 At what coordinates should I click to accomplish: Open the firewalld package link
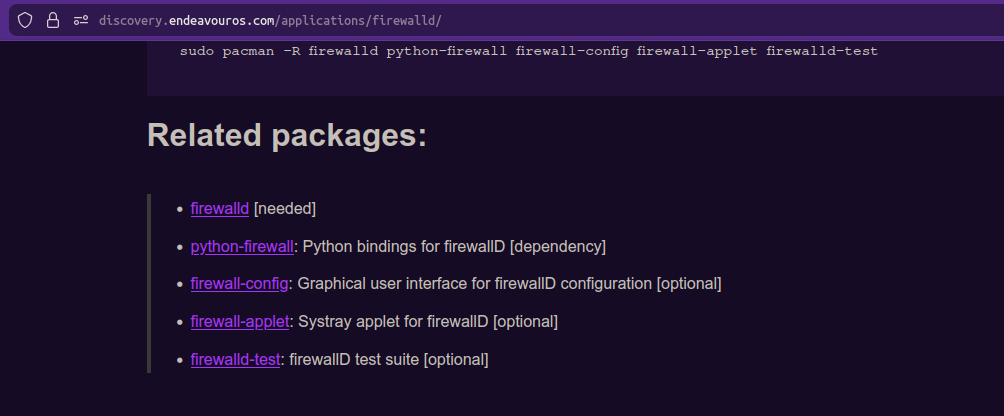pos(220,209)
